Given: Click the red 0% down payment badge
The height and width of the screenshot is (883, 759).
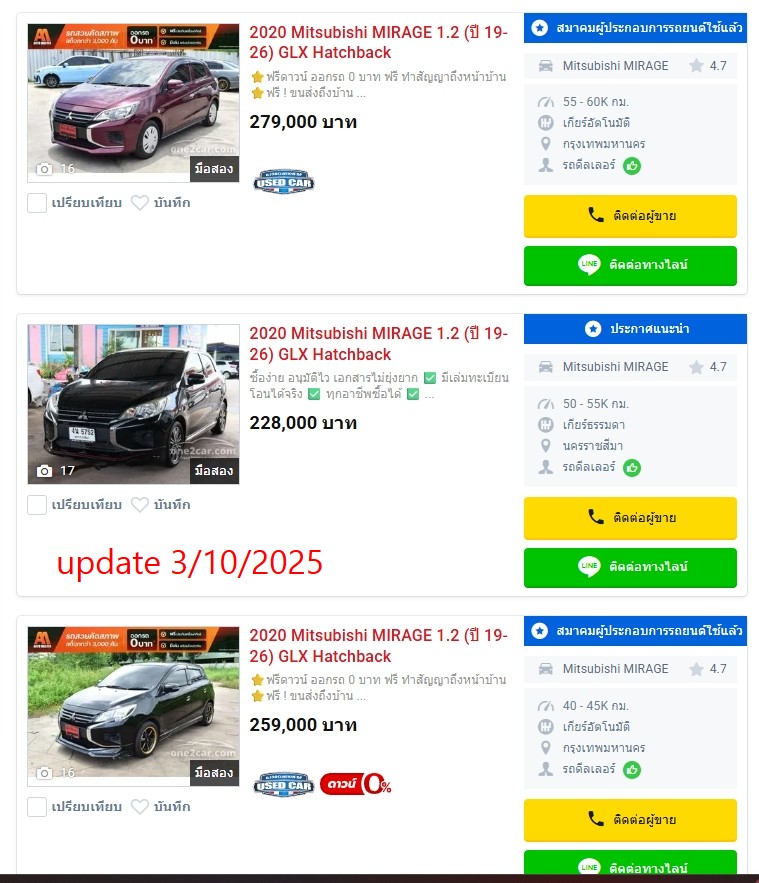Looking at the screenshot, I should click(x=355, y=784).
